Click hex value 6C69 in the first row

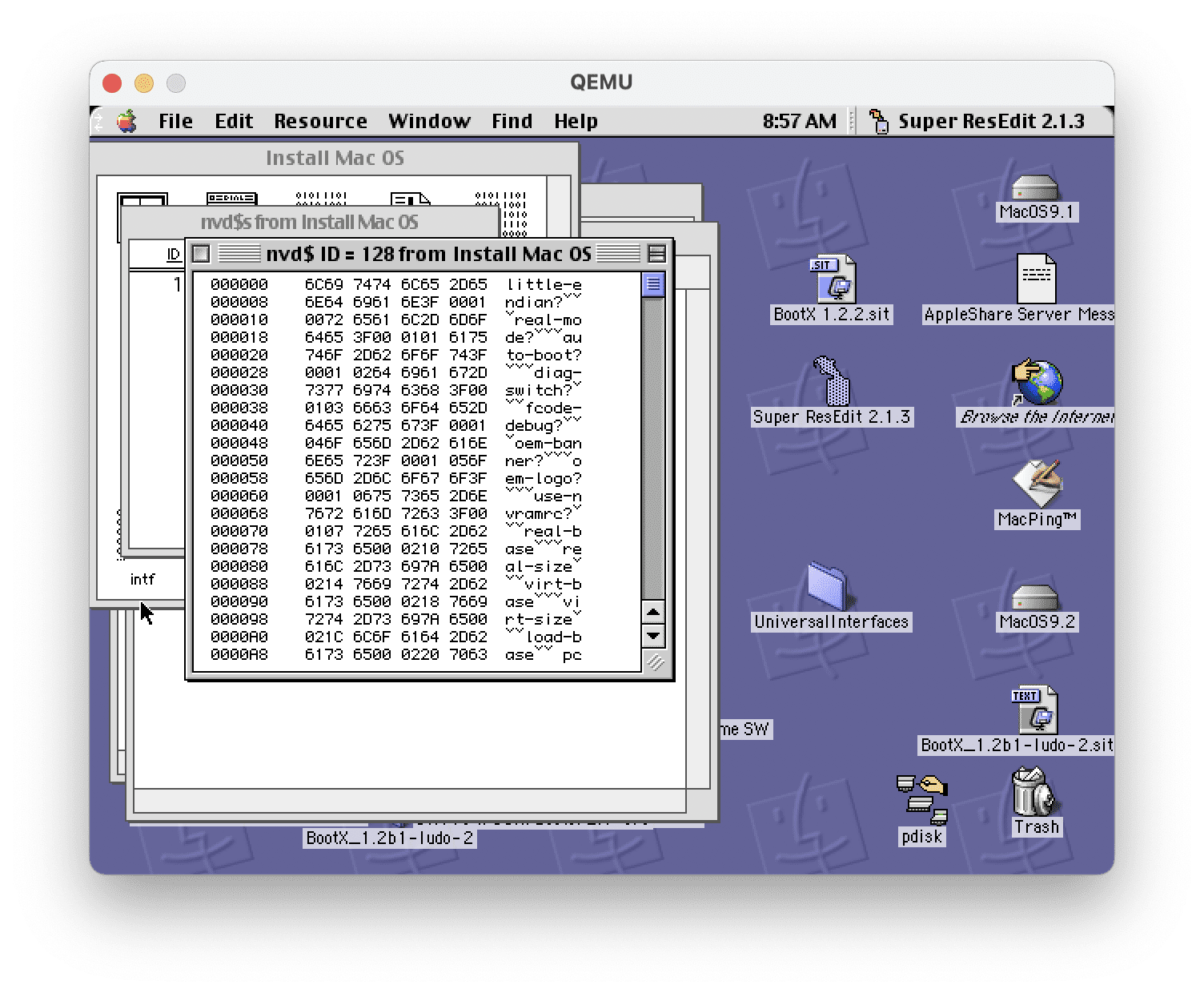point(323,284)
